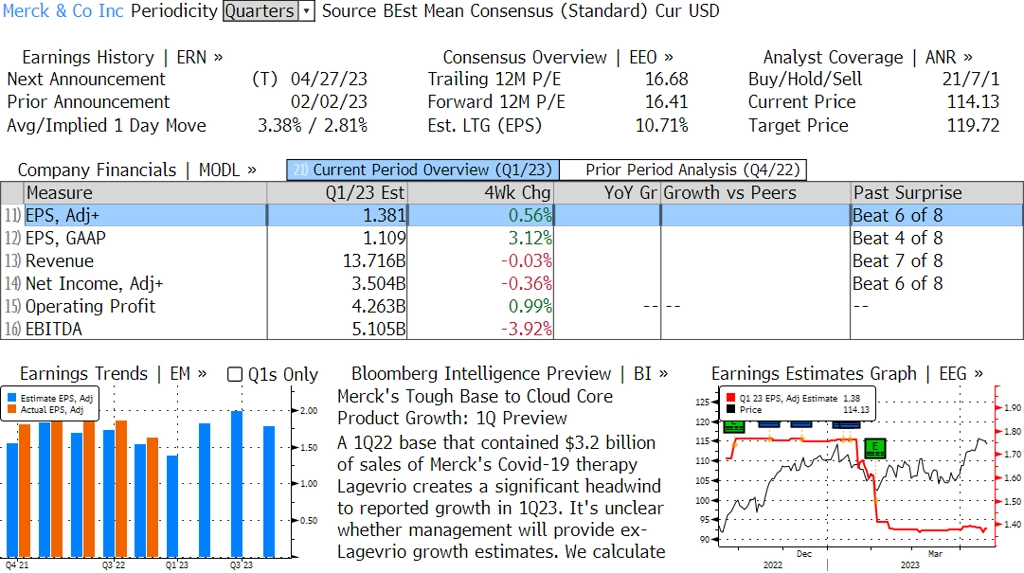Click the Est. LTG (EPS) value 10.71%

(x=662, y=125)
